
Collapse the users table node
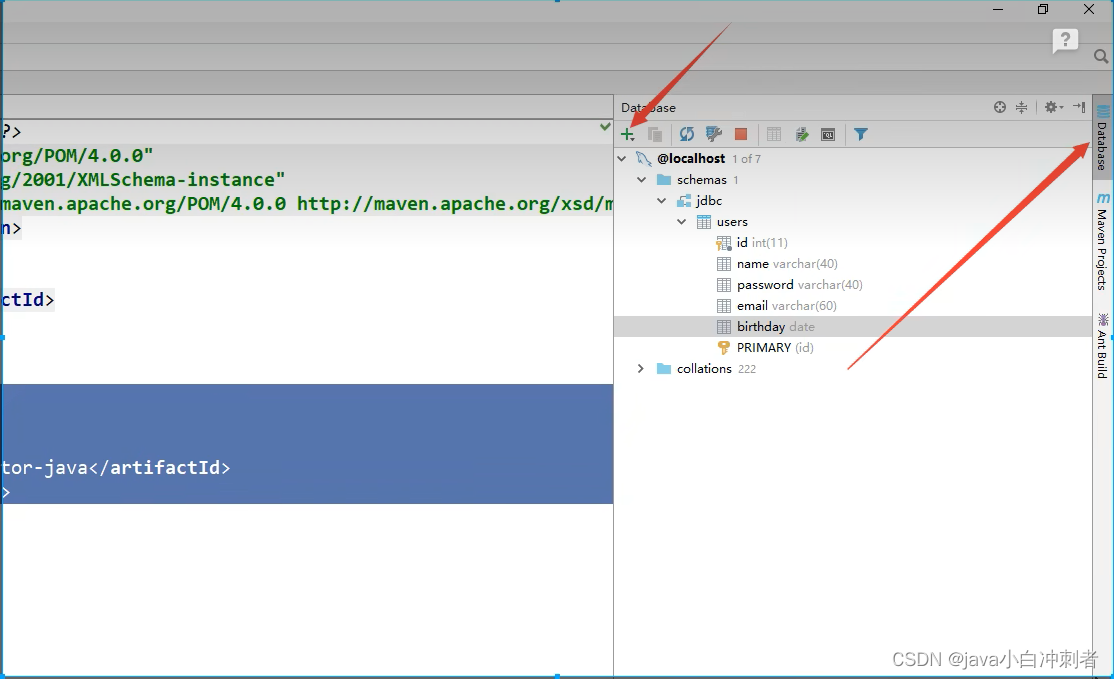pyautogui.click(x=681, y=222)
